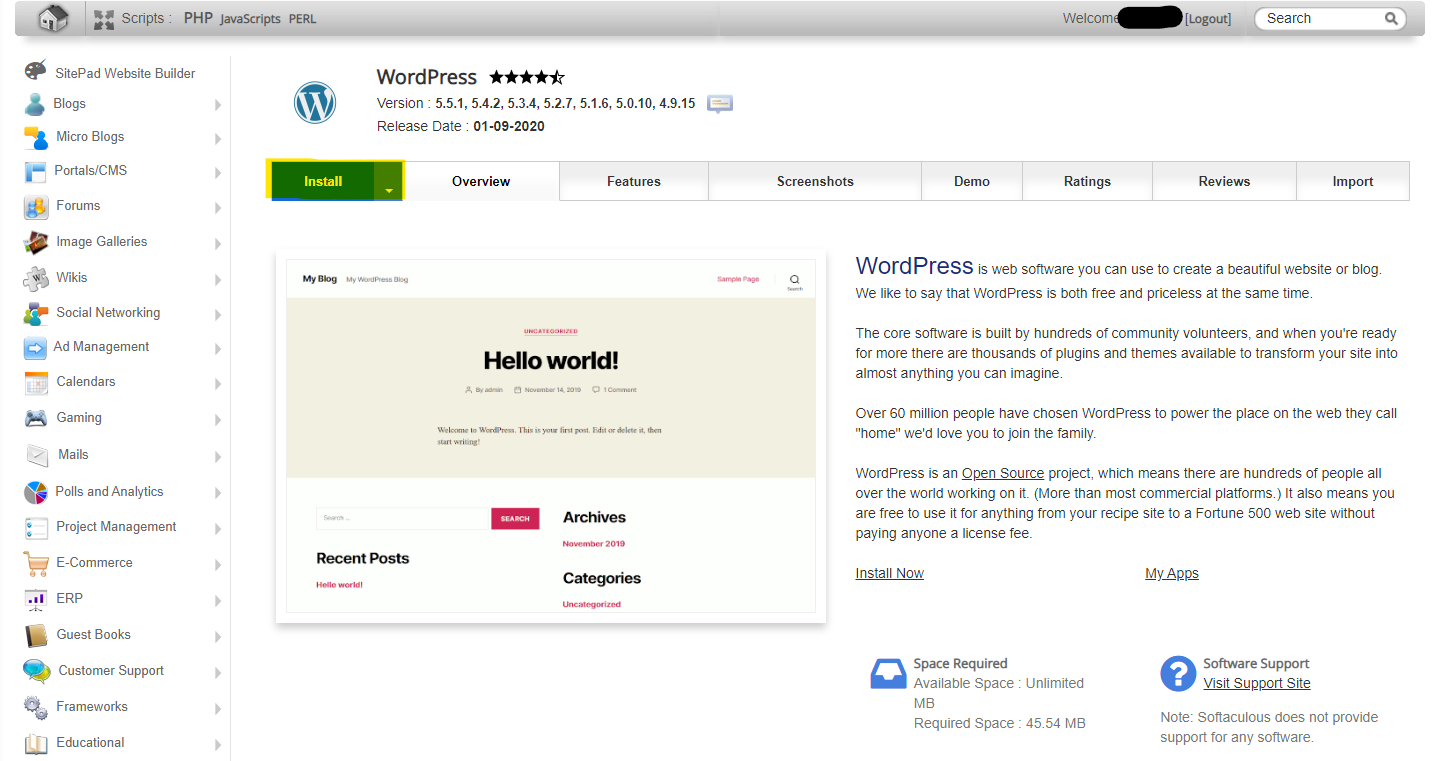Image resolution: width=1444 pixels, height=761 pixels.
Task: Click the Image Galleries icon
Action: [36, 242]
